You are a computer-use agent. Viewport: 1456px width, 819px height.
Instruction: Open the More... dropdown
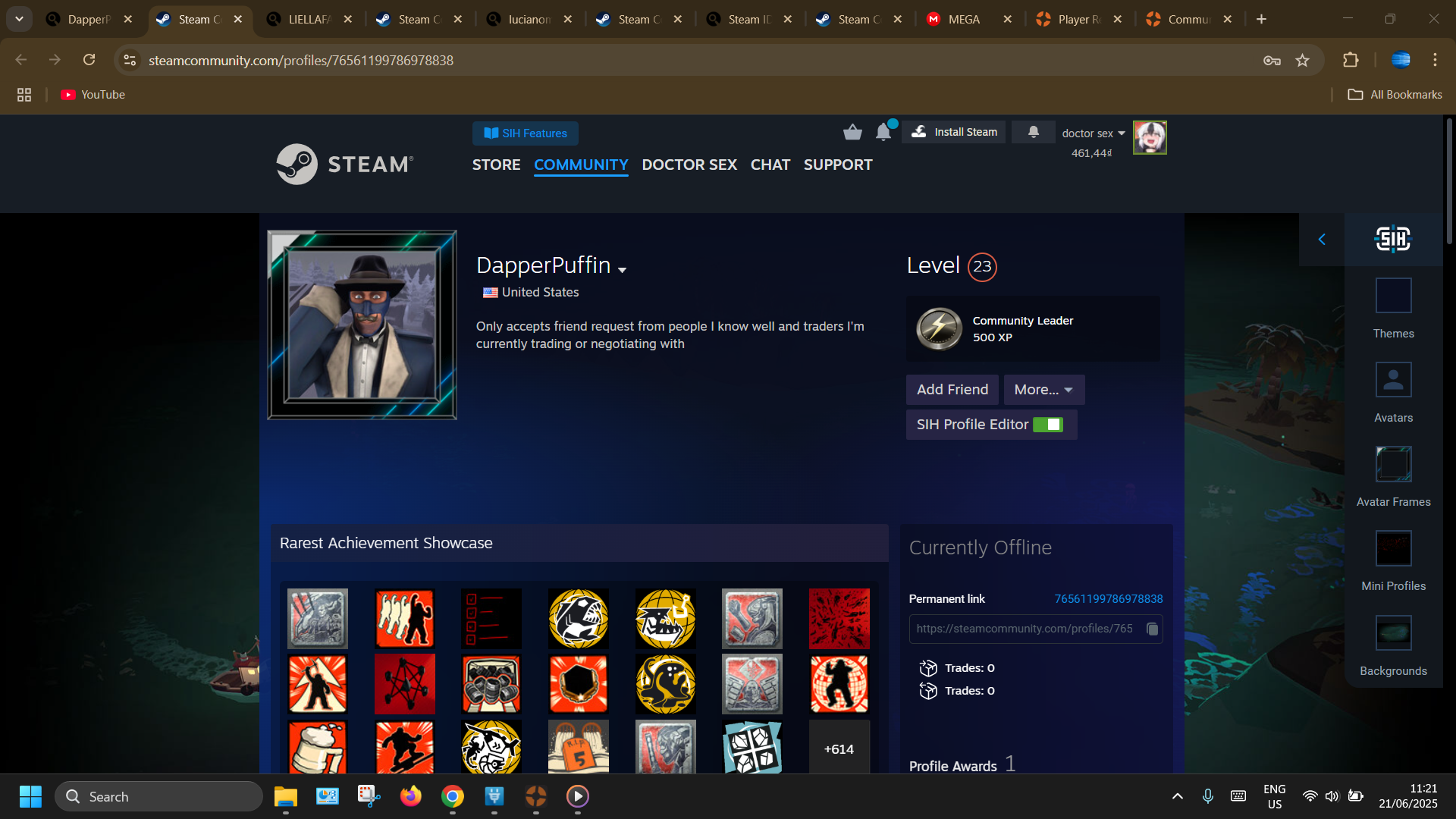tap(1043, 390)
